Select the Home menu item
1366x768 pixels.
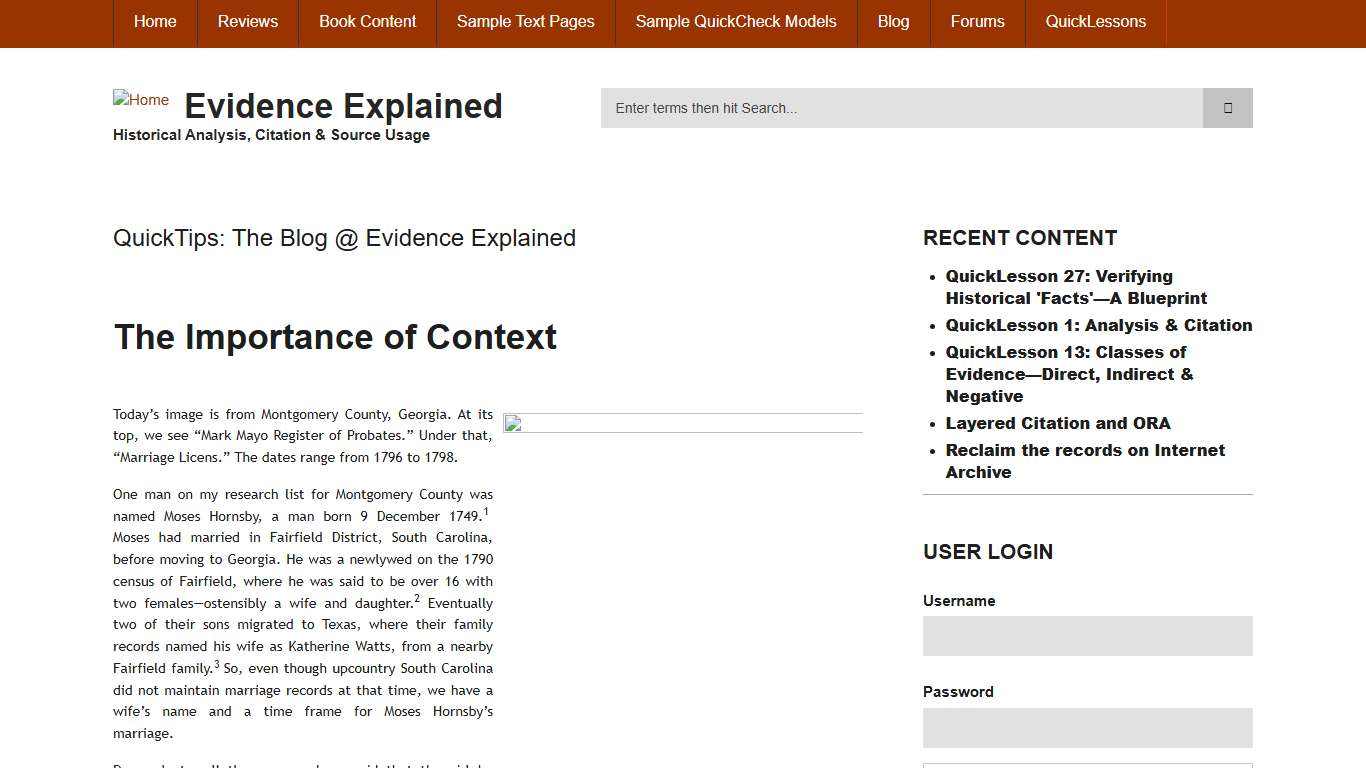pos(155,21)
